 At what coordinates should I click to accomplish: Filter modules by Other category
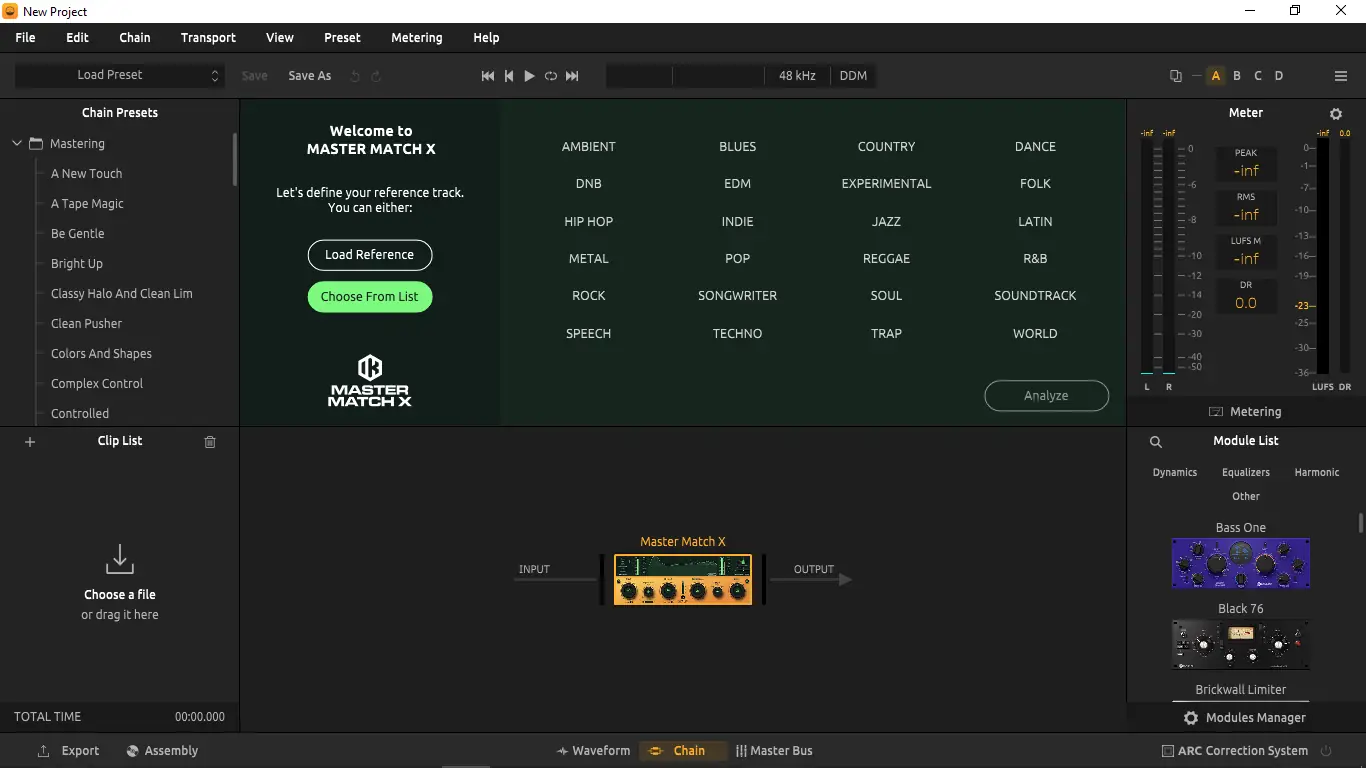1246,496
